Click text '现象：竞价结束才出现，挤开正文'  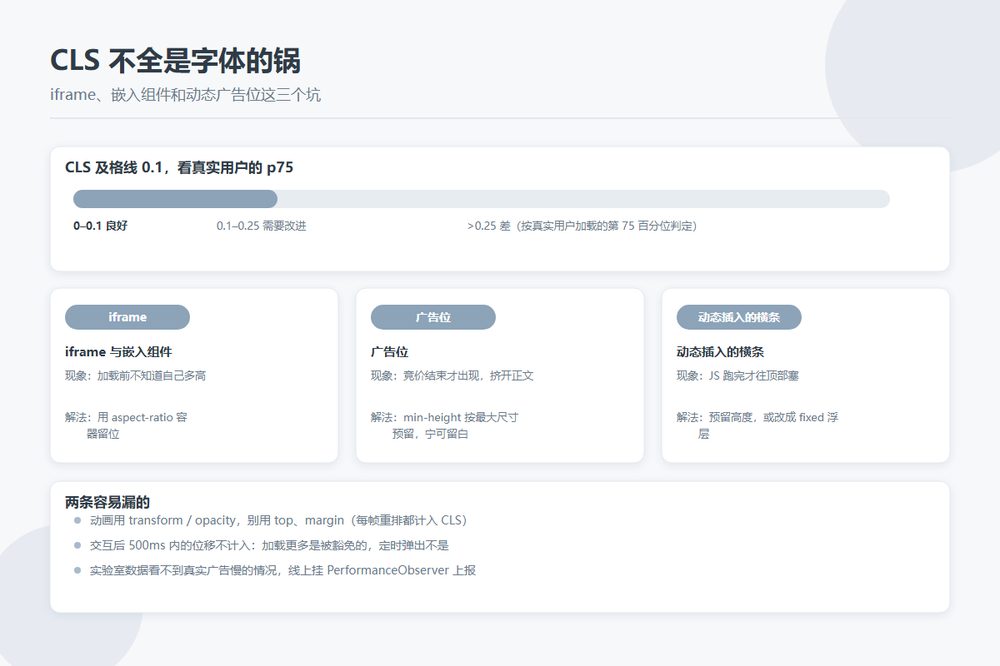[452, 376]
